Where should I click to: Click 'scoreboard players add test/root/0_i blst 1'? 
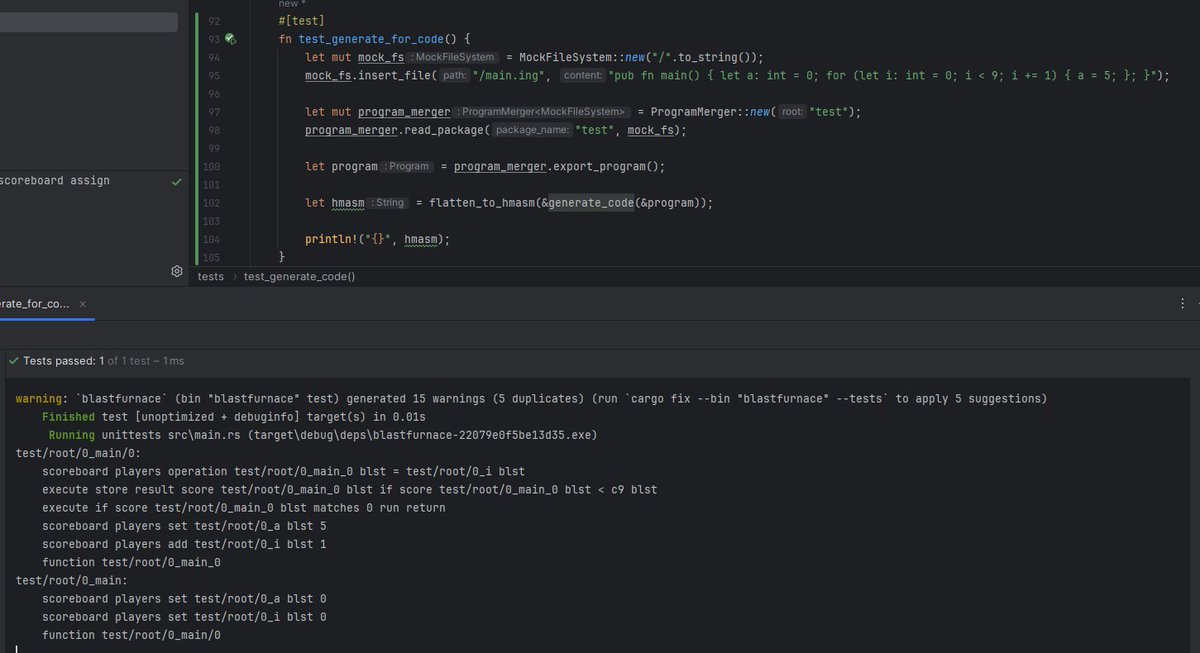pyautogui.click(x=184, y=544)
